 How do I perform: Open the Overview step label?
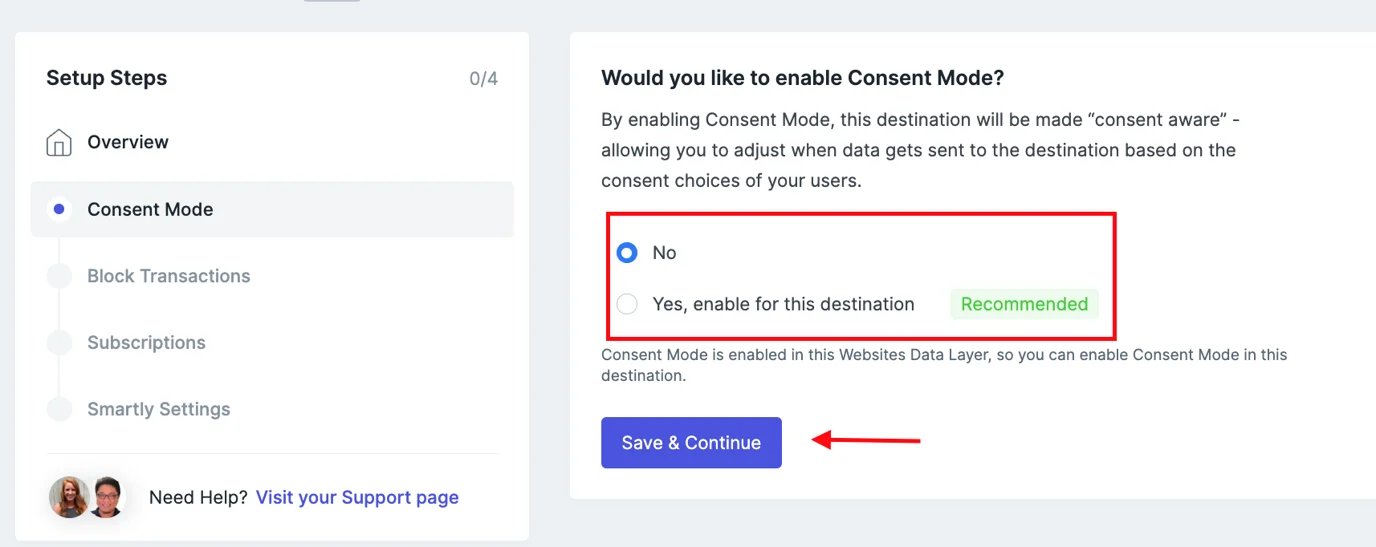pos(128,142)
